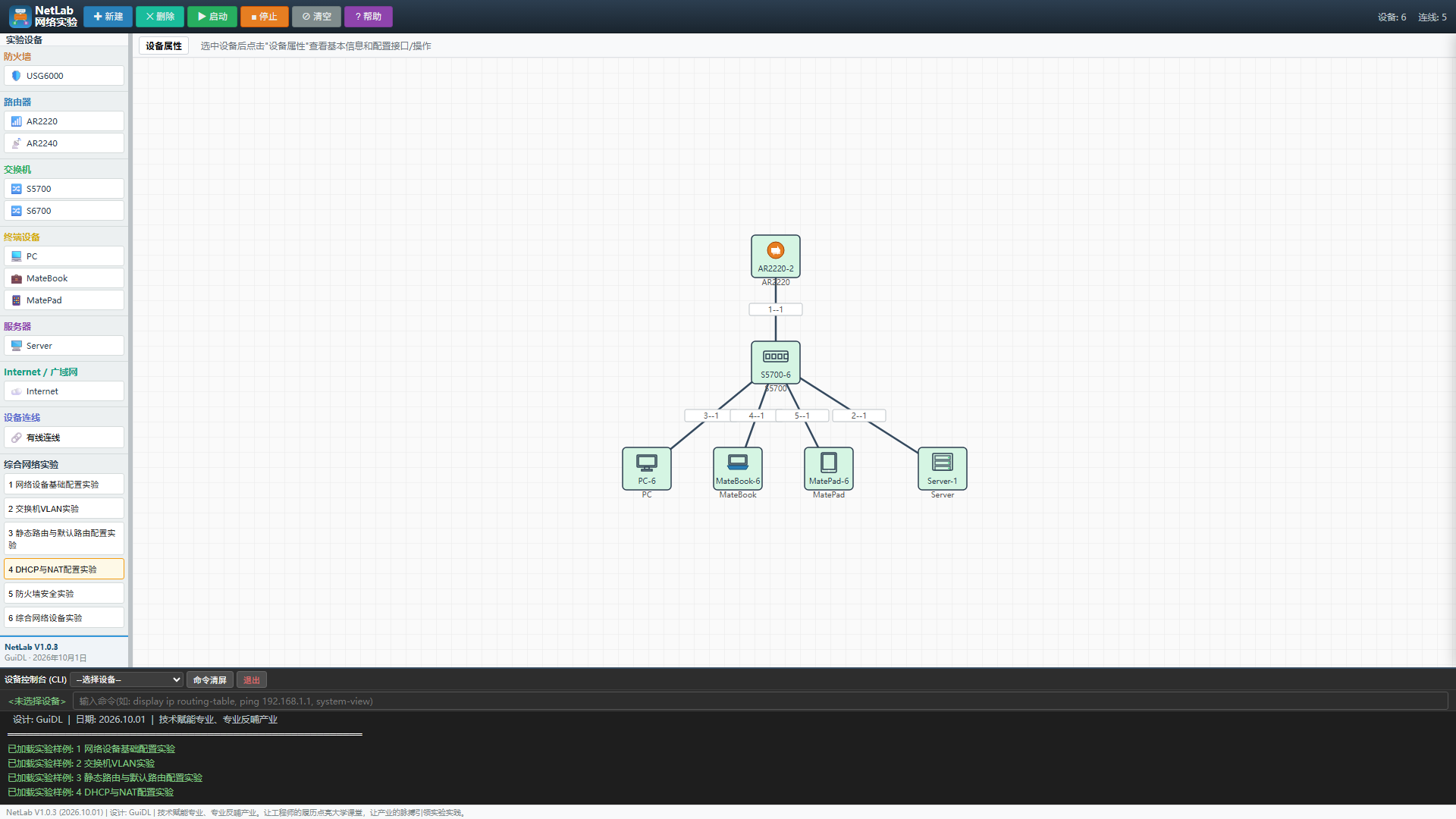Click the 2--1 link label
1456x819 pixels.
point(858,416)
